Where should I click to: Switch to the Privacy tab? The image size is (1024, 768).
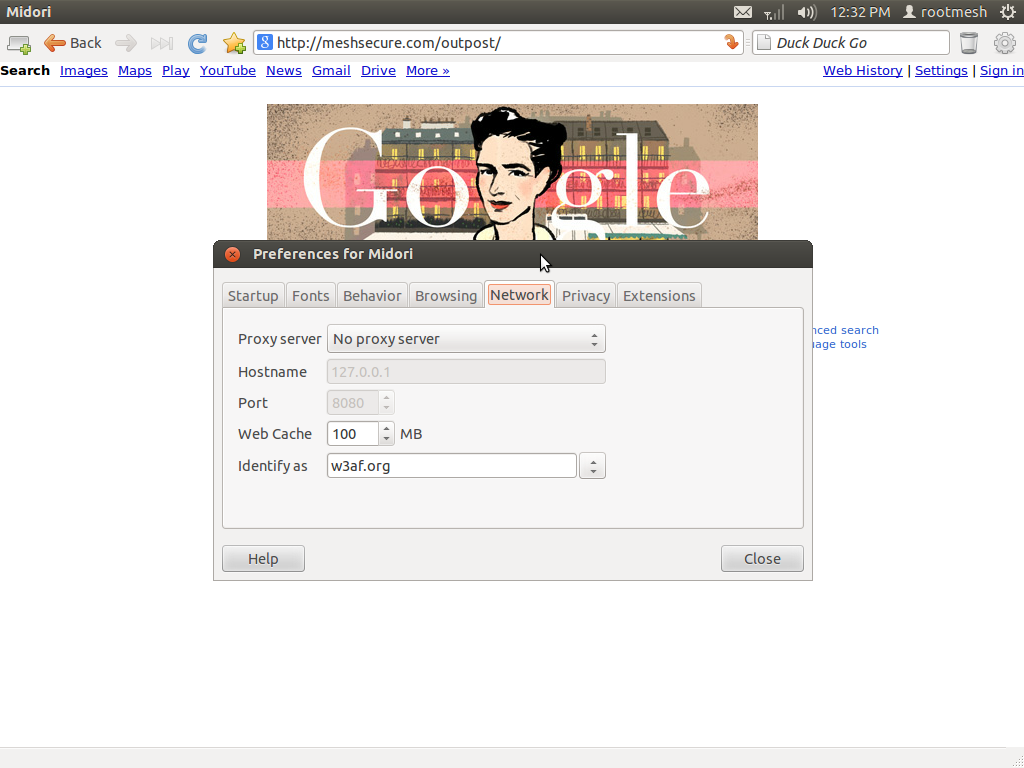(x=586, y=296)
